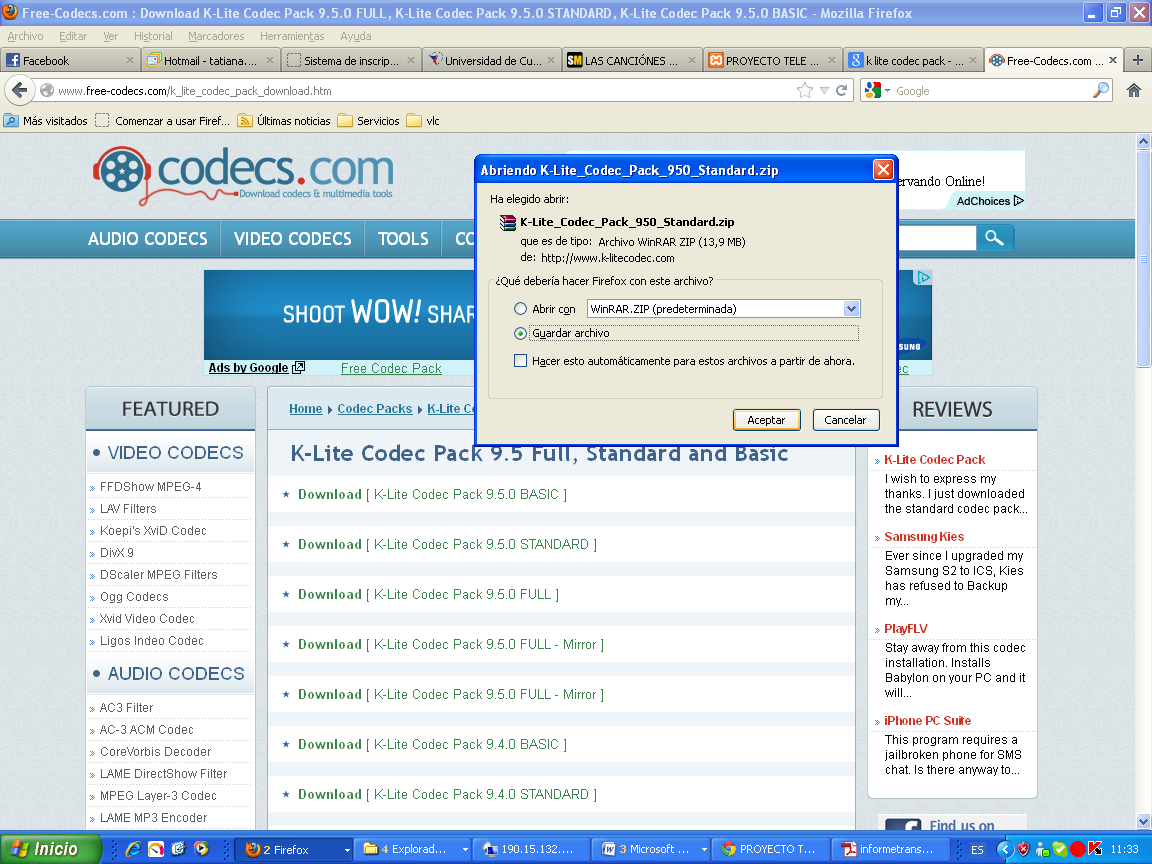
Task: Select the Abrir con radio button
Action: (x=520, y=309)
